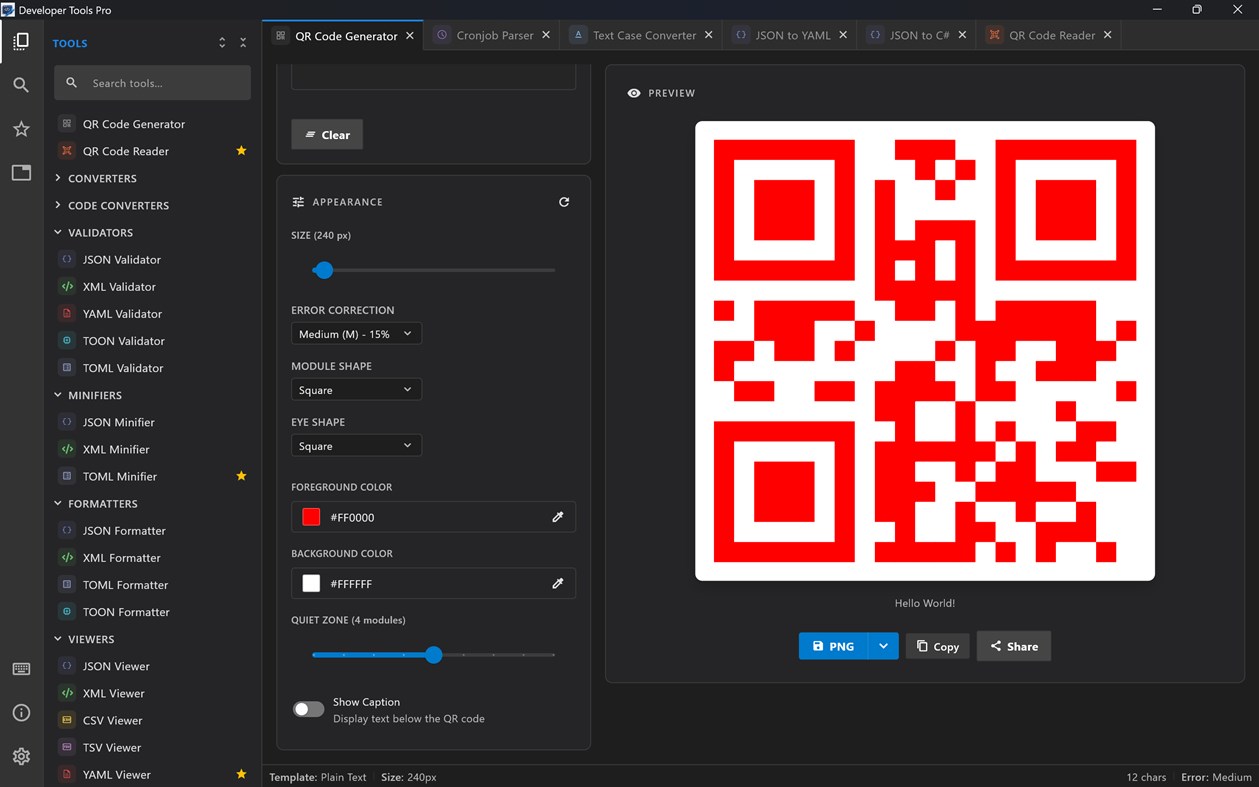Viewport: 1259px width, 787px height.
Task: Open the Module Shape dropdown
Action: click(356, 390)
